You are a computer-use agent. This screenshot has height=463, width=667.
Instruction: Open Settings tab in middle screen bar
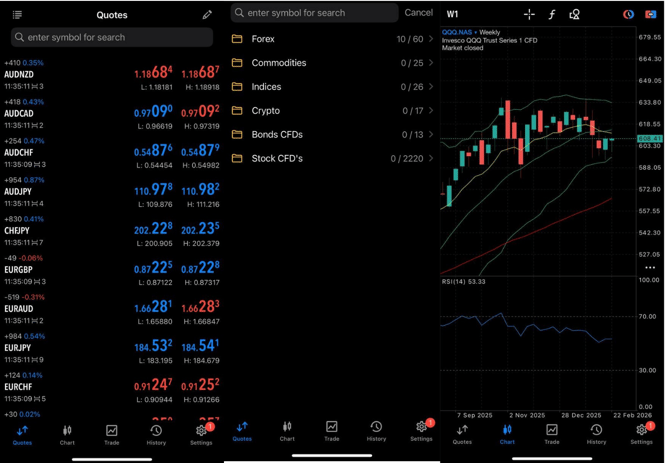422,431
